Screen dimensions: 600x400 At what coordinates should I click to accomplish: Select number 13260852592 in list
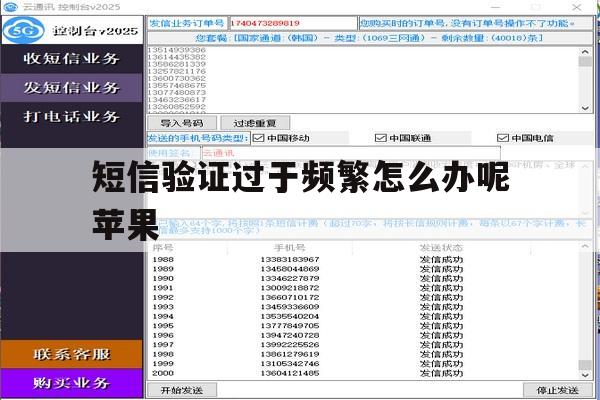tap(177, 106)
